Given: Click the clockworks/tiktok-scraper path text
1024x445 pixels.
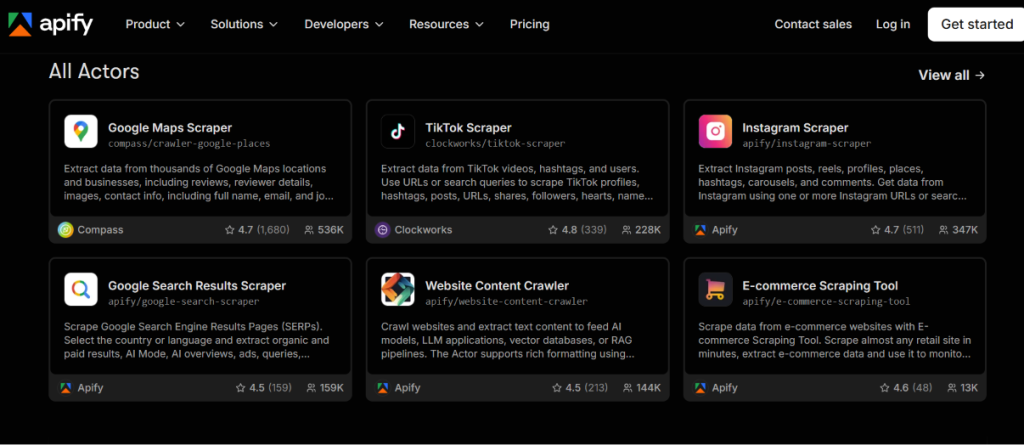Looking at the screenshot, I should coord(495,144).
